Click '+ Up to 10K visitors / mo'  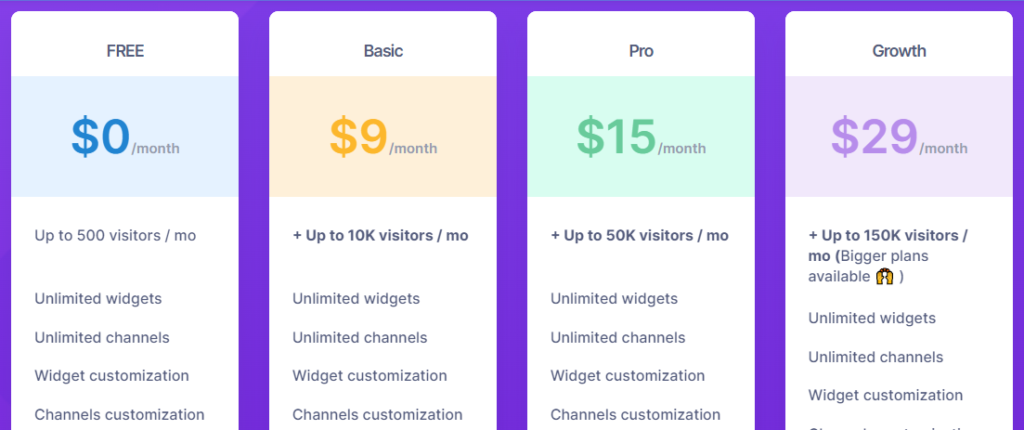380,235
